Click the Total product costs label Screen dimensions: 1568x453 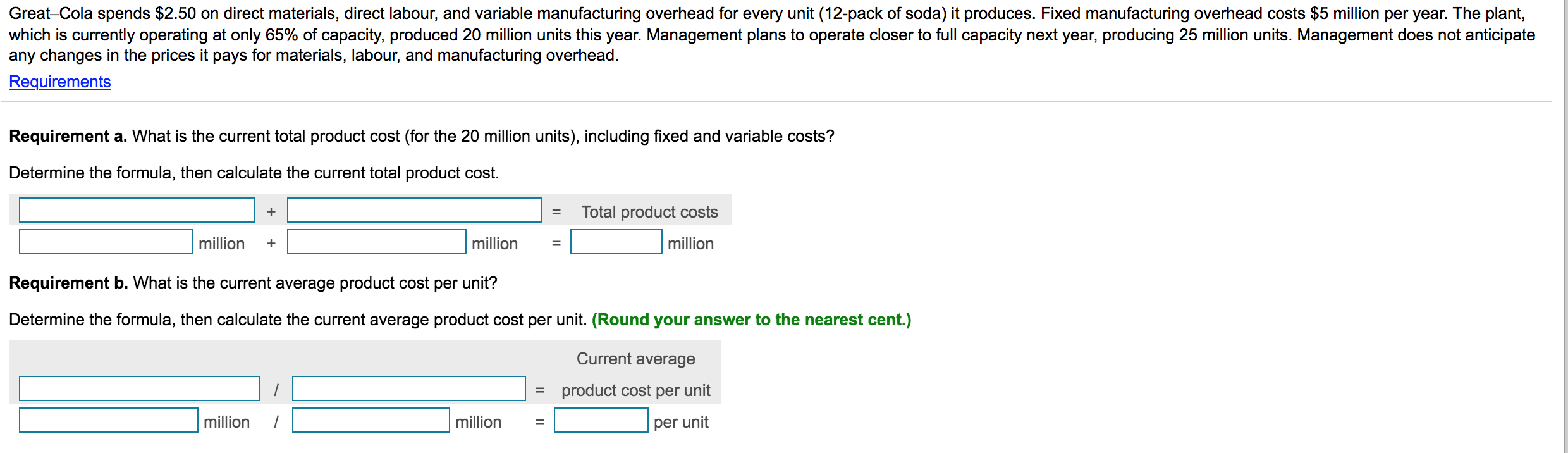[649, 212]
